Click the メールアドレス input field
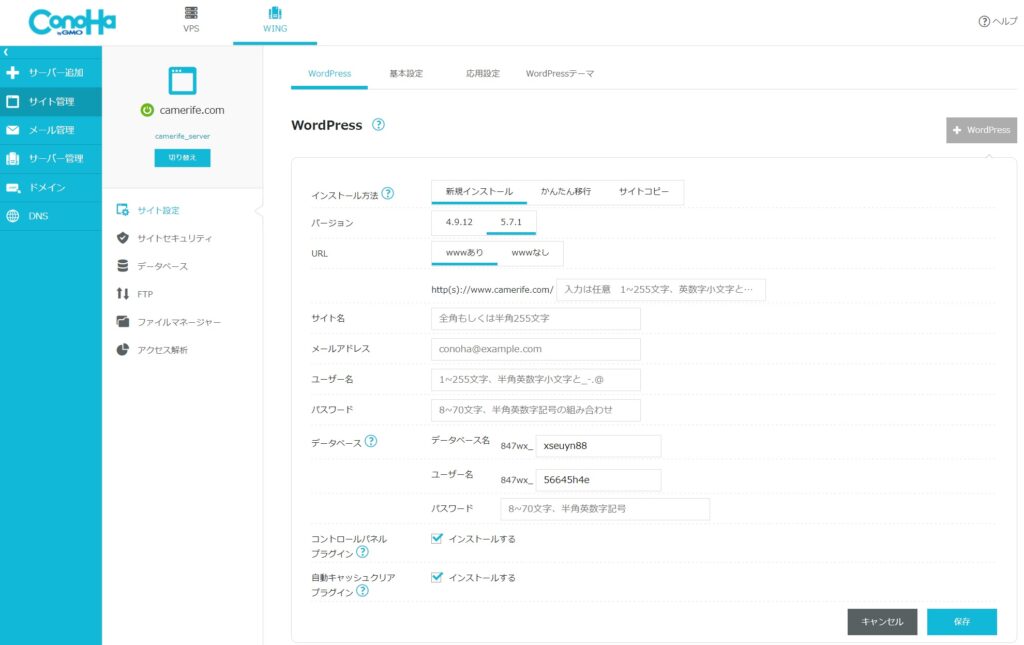 (536, 349)
